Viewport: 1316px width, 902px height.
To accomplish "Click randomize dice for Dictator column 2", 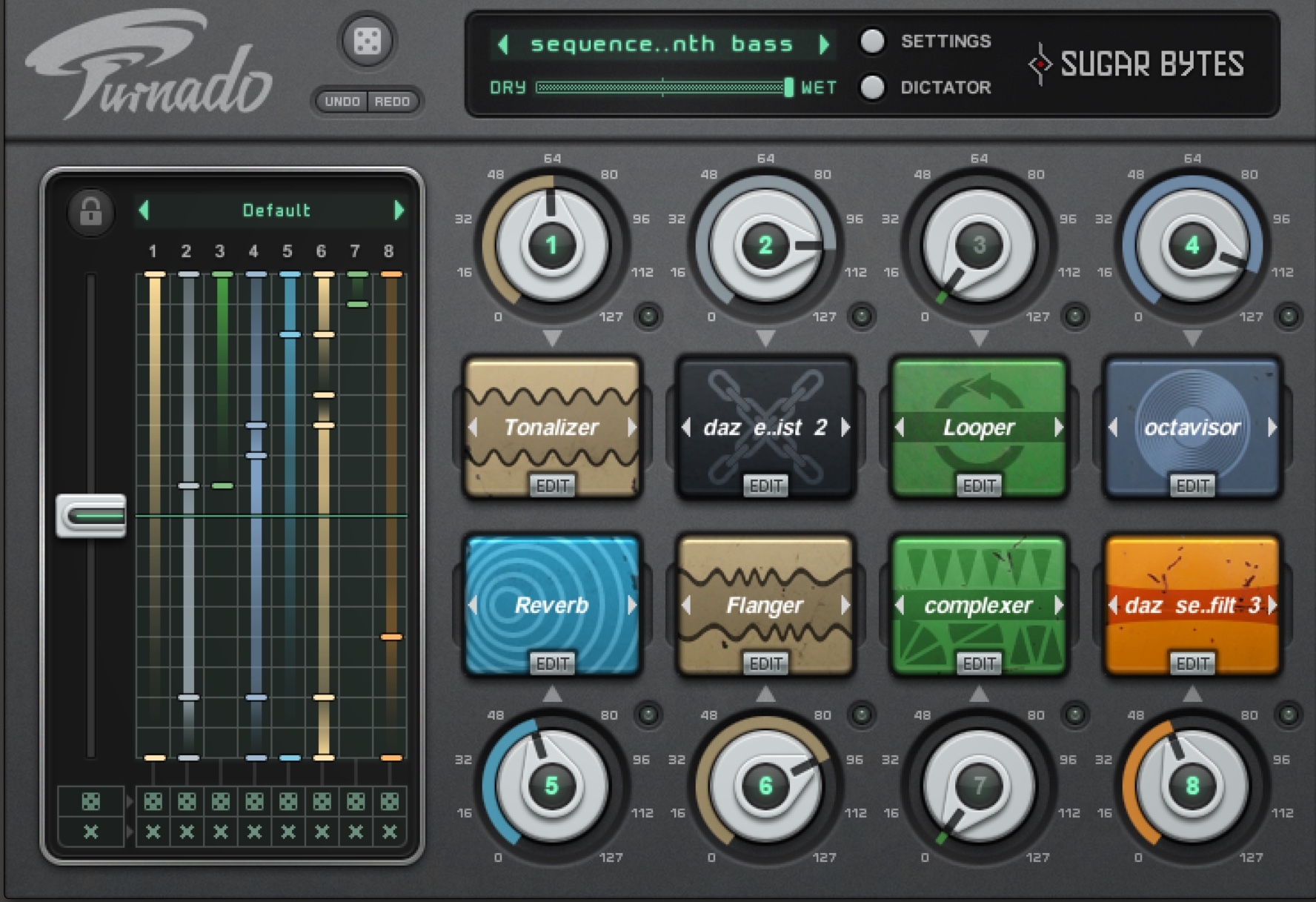I will click(187, 801).
